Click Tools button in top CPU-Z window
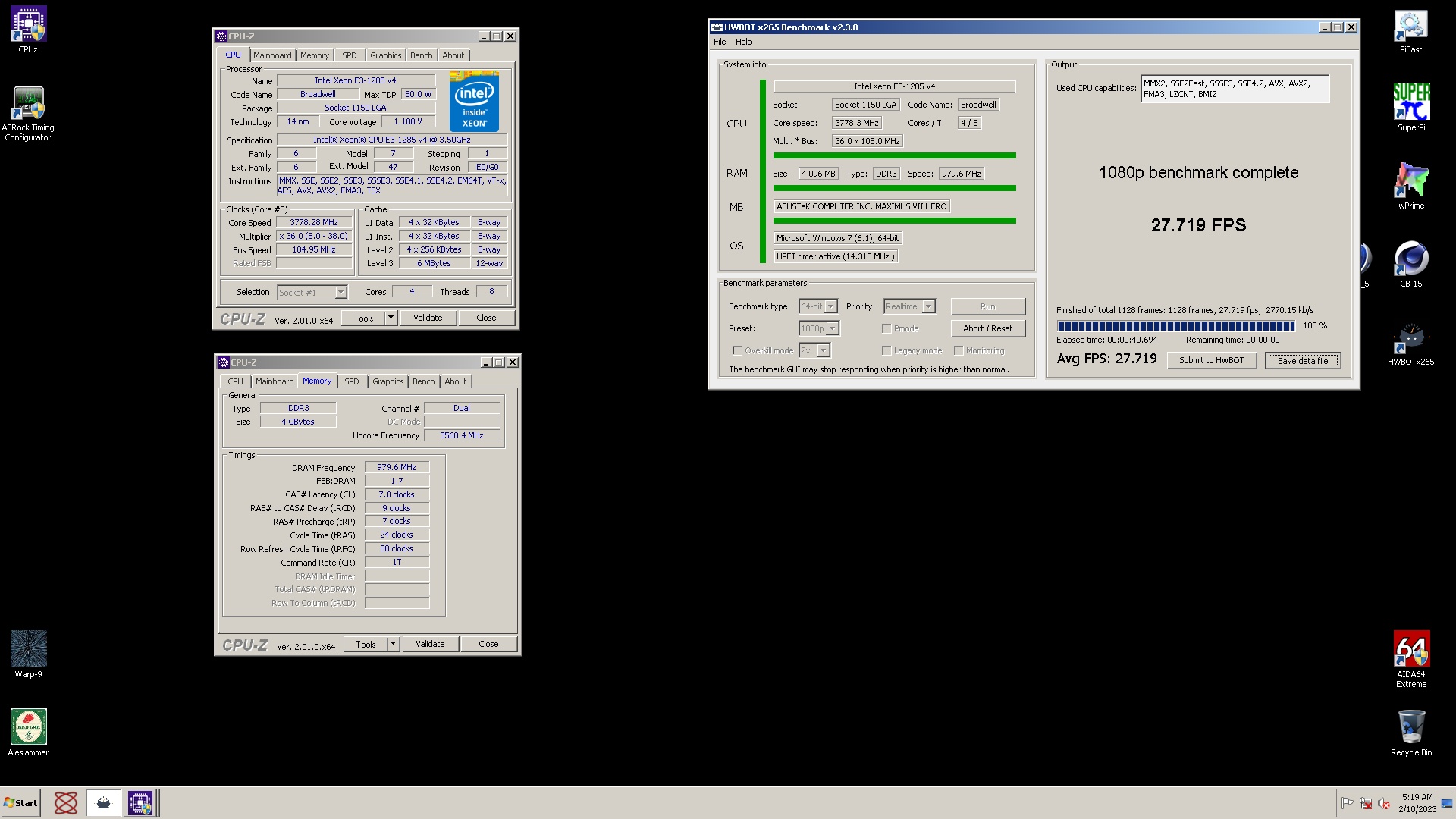Screen dimensions: 1456x819 [x=364, y=318]
